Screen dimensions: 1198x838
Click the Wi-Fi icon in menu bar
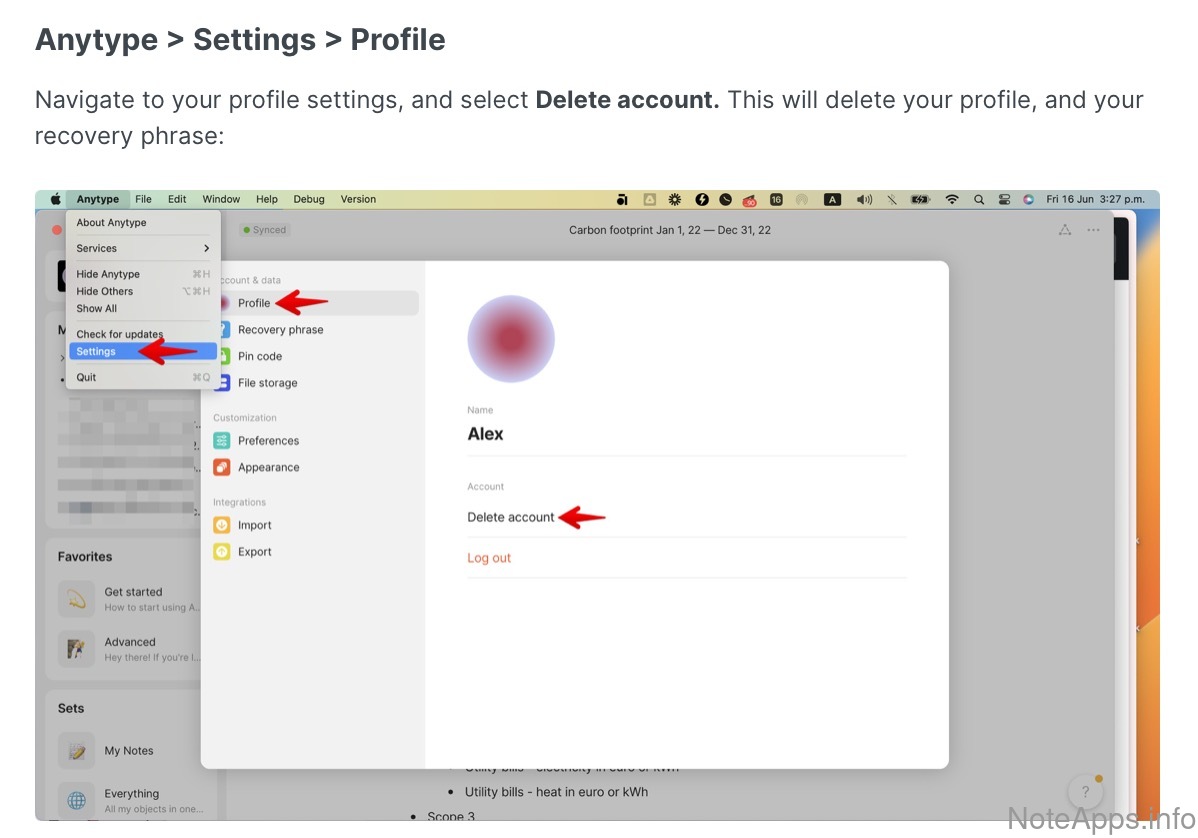tap(952, 200)
